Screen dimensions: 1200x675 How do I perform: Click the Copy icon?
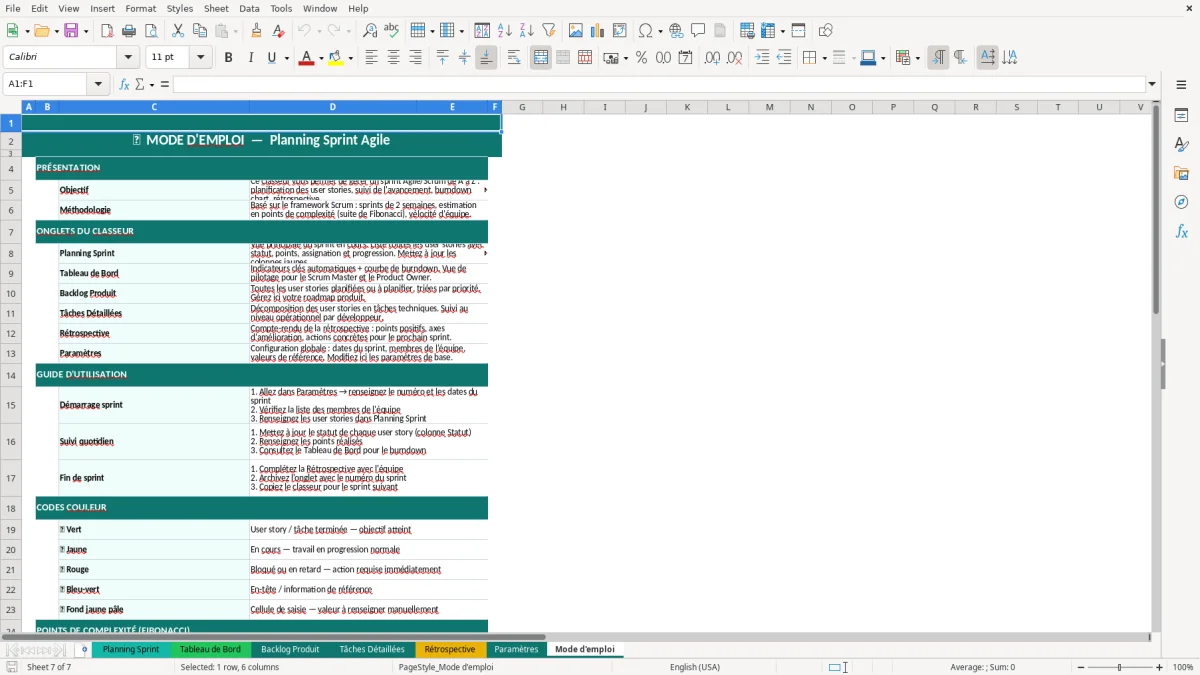200,31
